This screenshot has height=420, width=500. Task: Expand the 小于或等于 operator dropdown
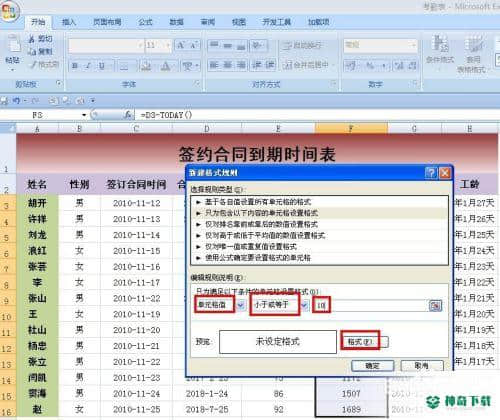click(x=305, y=305)
